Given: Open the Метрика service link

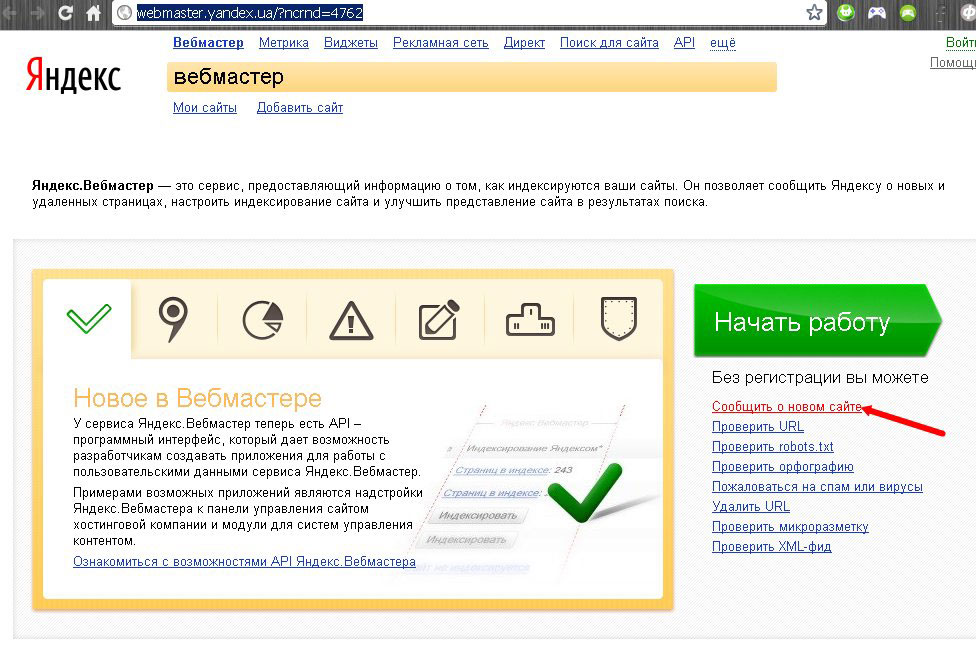Looking at the screenshot, I should [x=284, y=42].
